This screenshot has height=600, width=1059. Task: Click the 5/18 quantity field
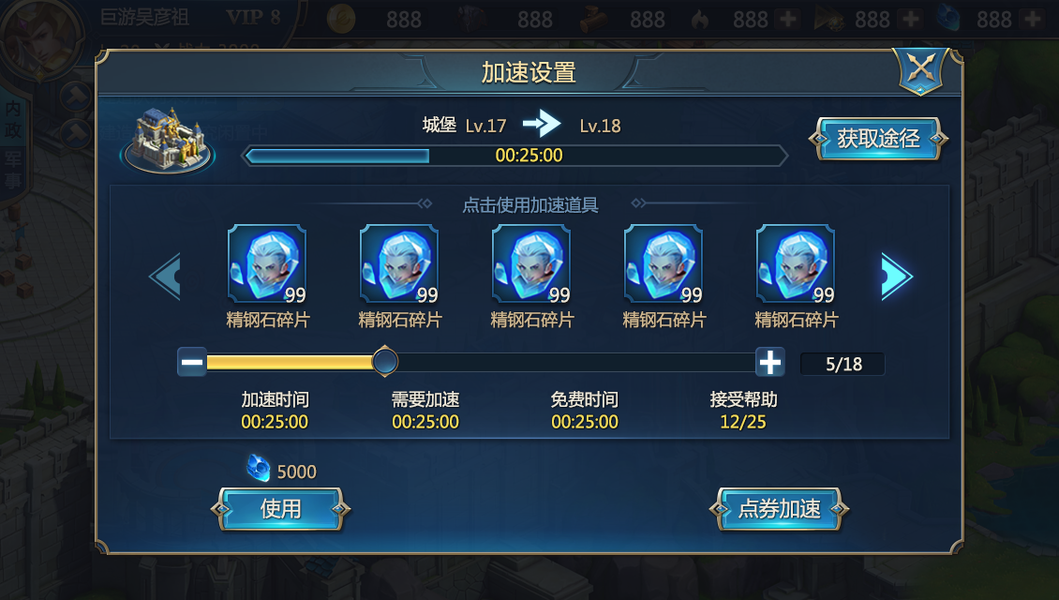point(843,364)
